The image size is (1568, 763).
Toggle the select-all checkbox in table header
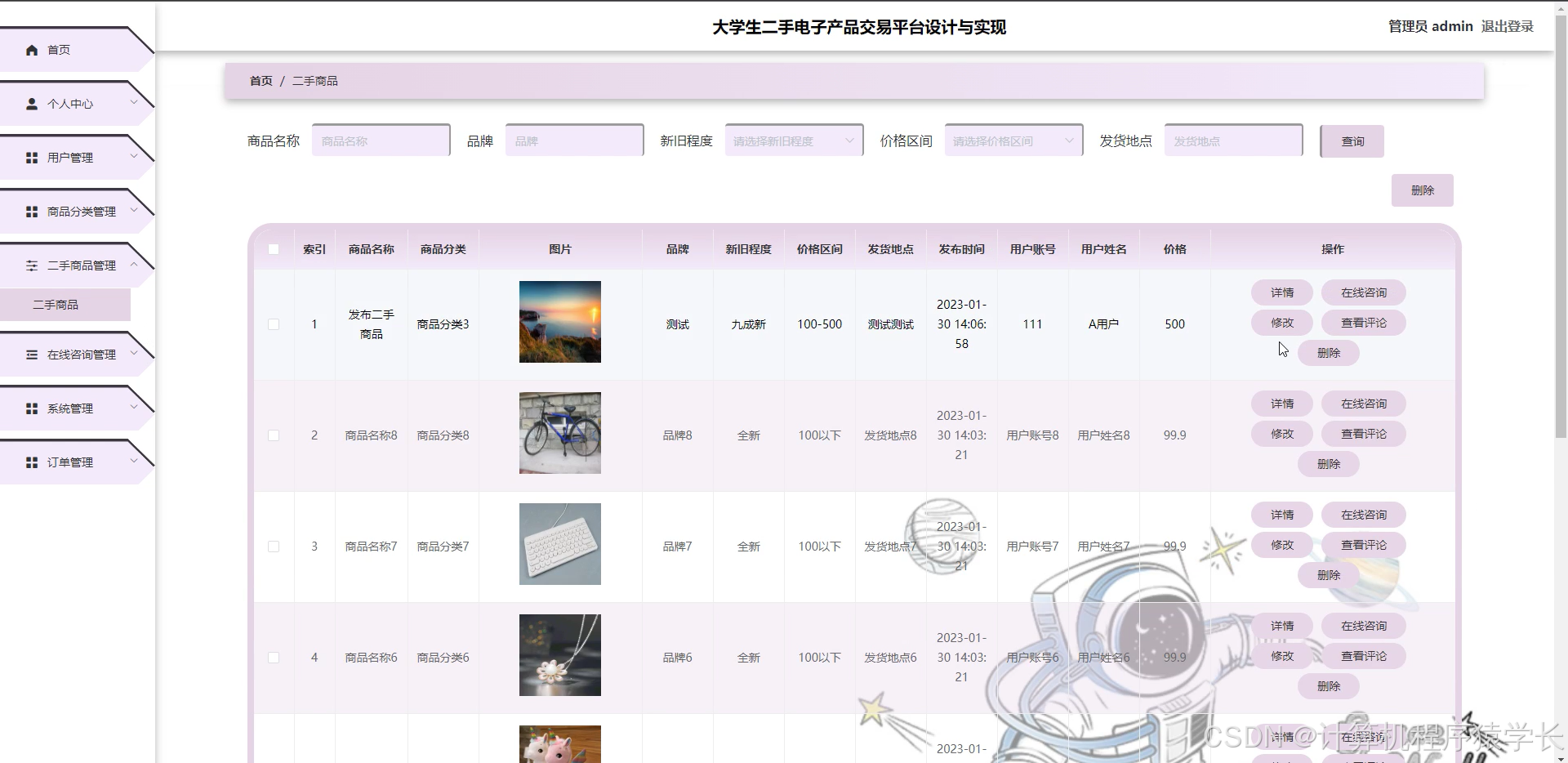pos(274,249)
